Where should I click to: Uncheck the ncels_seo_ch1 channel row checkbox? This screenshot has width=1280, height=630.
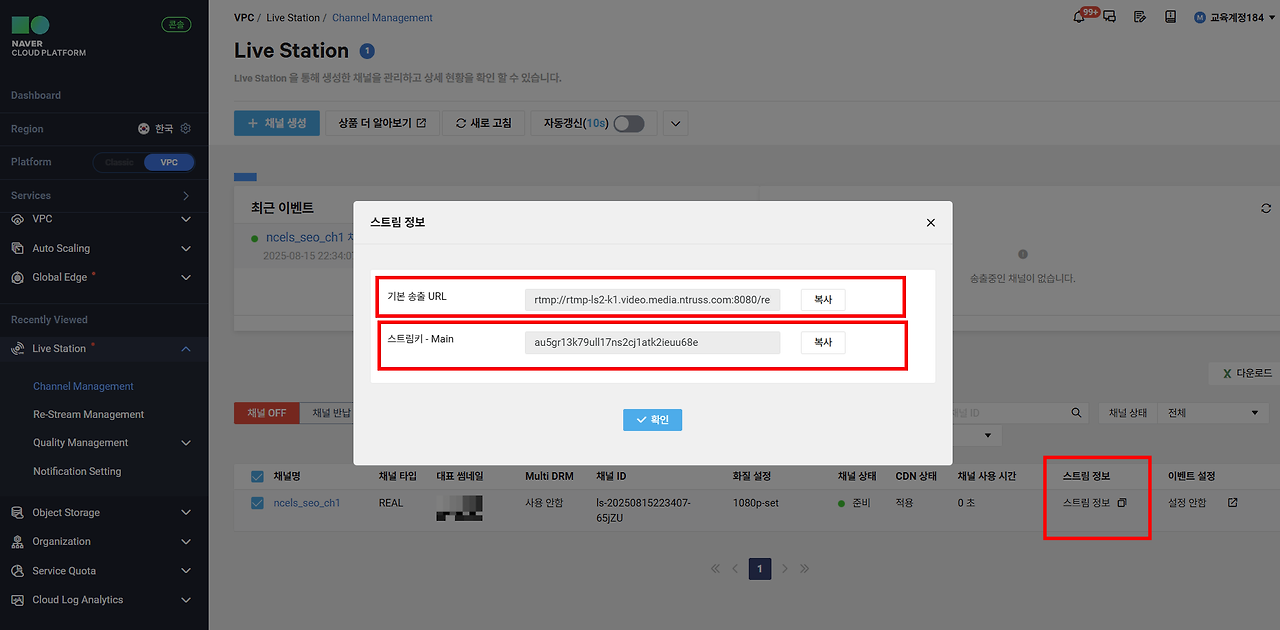click(256, 502)
